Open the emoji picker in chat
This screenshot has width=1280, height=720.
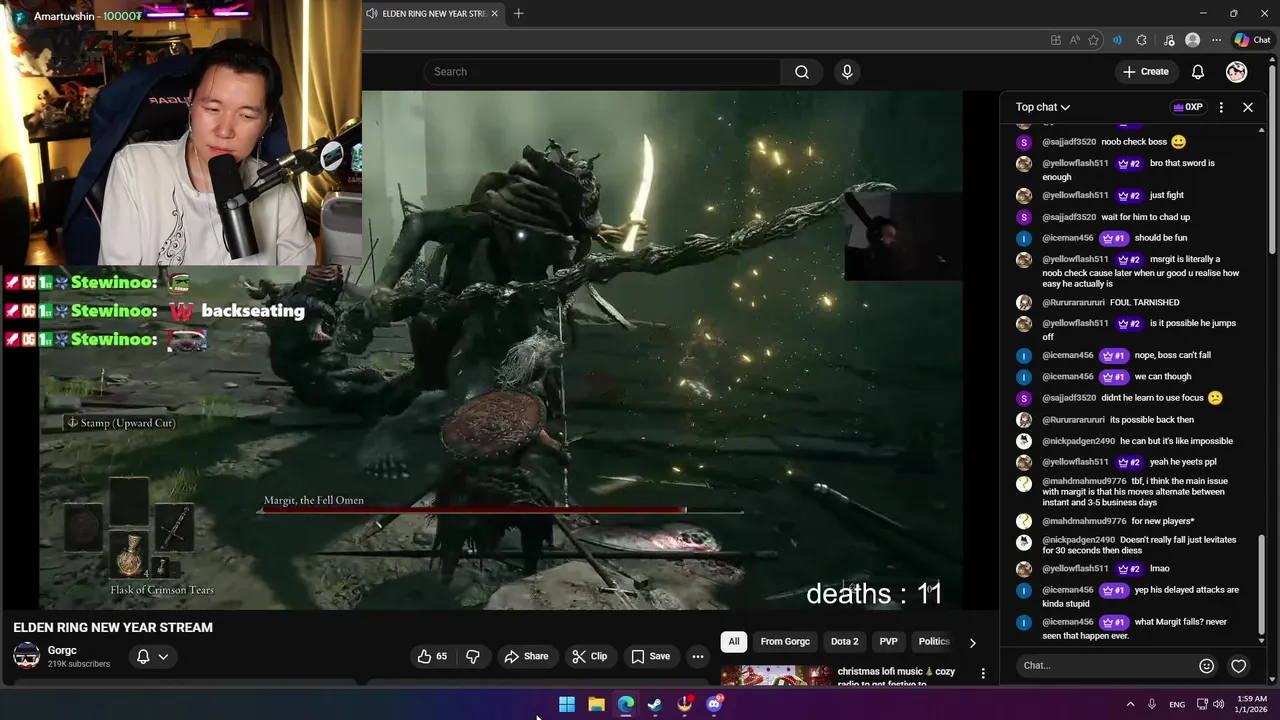pos(1206,666)
